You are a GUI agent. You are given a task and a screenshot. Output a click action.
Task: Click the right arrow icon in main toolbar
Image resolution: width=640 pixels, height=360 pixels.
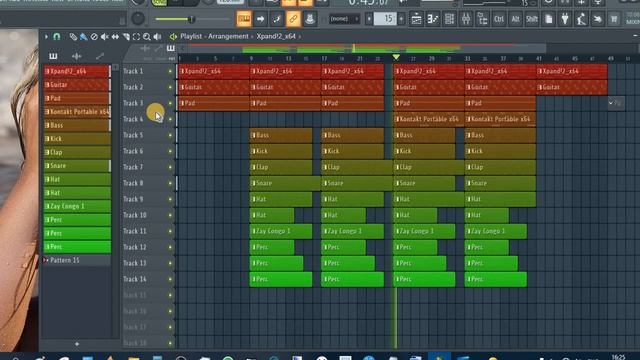coord(260,19)
